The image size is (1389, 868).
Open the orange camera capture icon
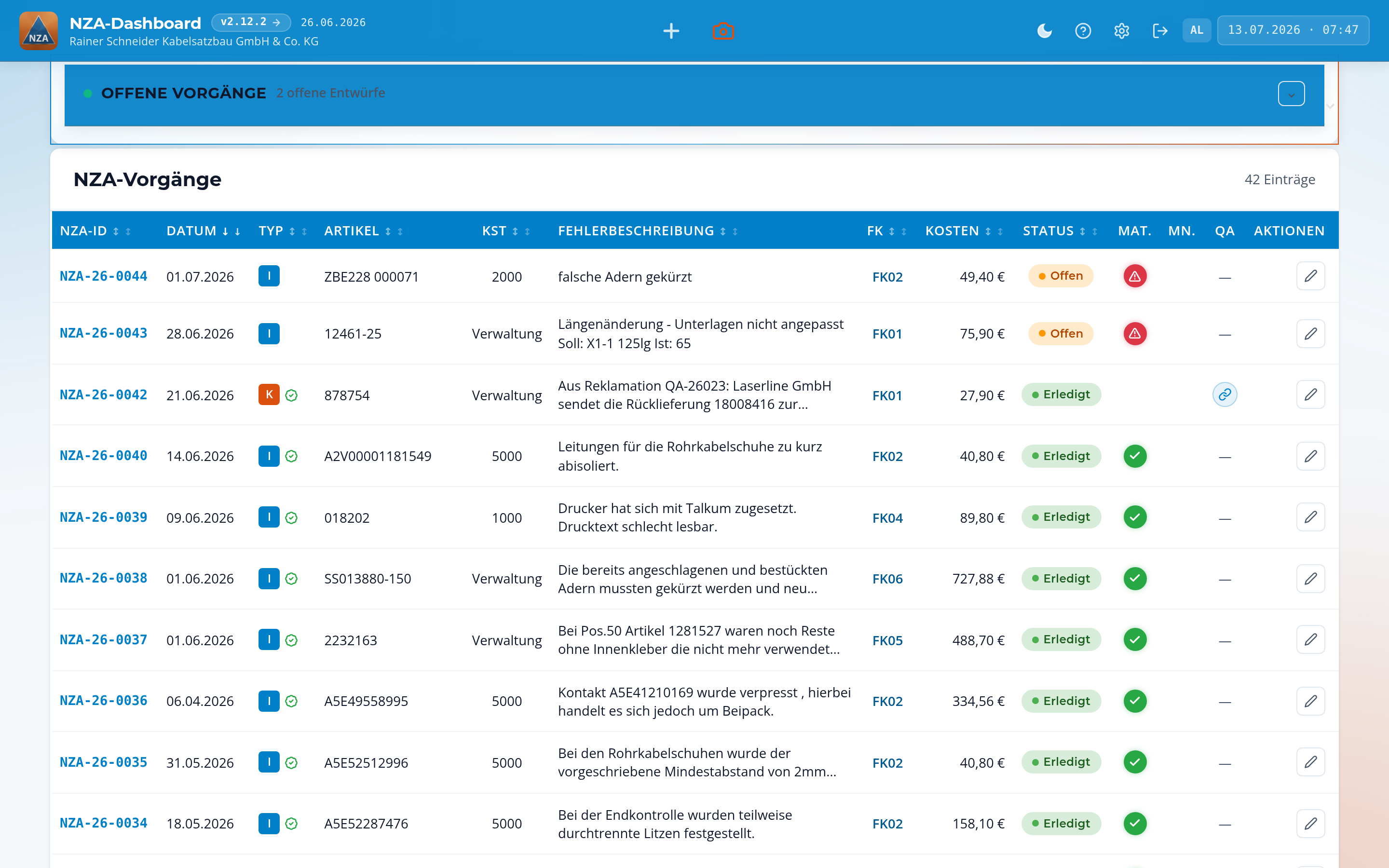(723, 30)
